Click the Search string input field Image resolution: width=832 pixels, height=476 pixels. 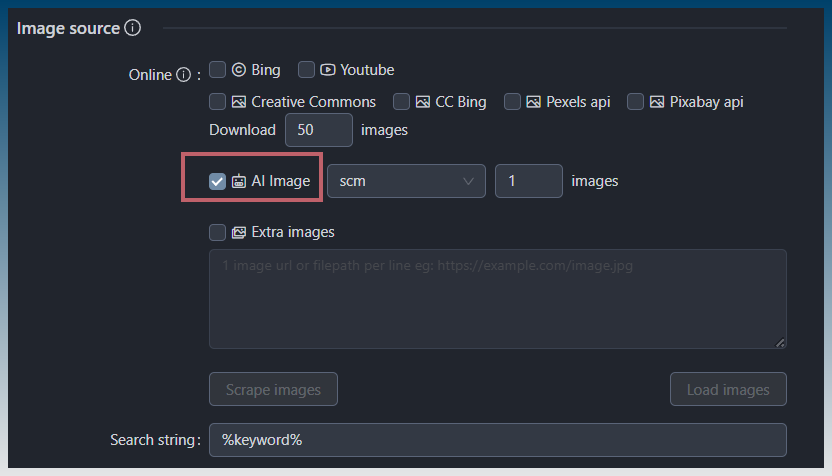click(498, 440)
